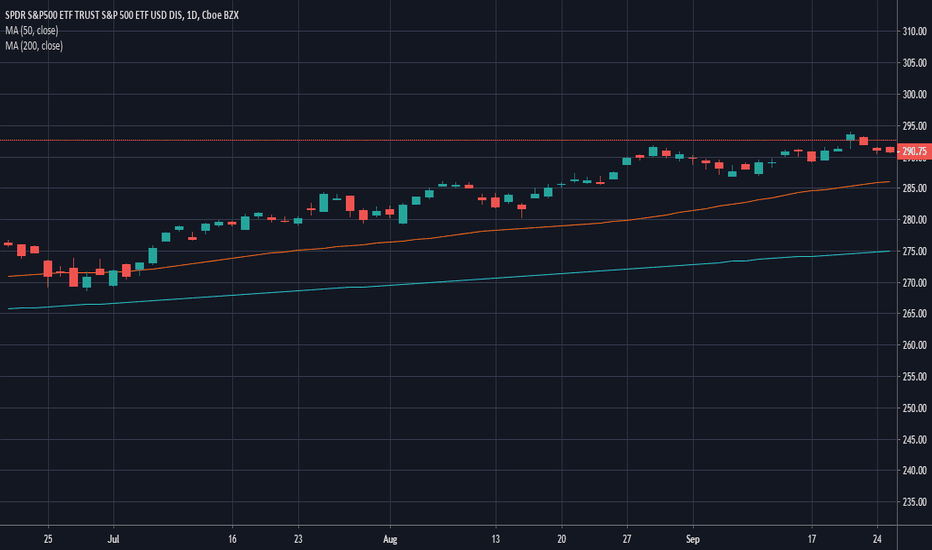Select the MA (50, close) indicator label
Screen dimensions: 932x550
coord(32,30)
